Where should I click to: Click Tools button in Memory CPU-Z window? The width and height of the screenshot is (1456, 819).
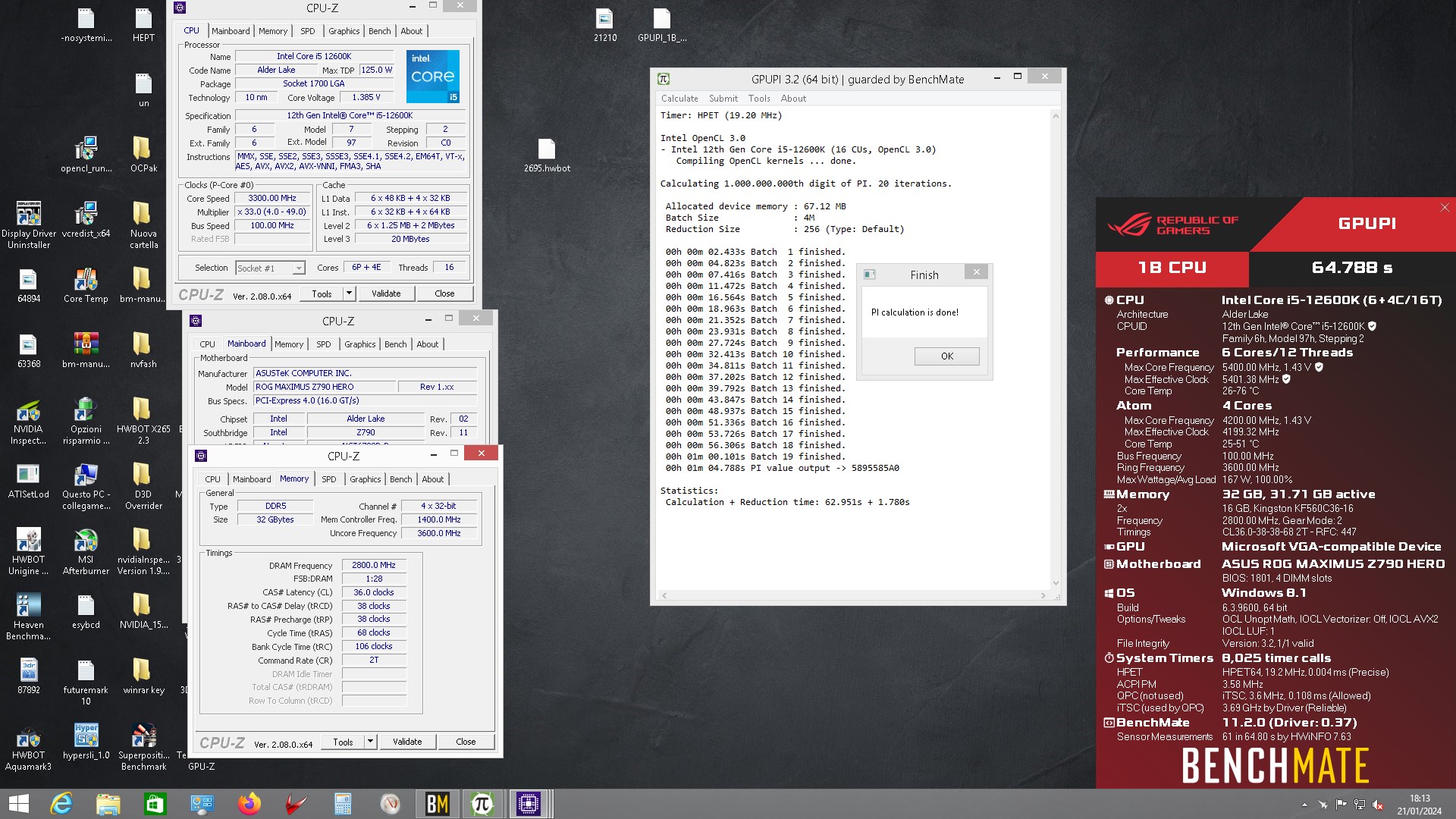pyautogui.click(x=343, y=742)
